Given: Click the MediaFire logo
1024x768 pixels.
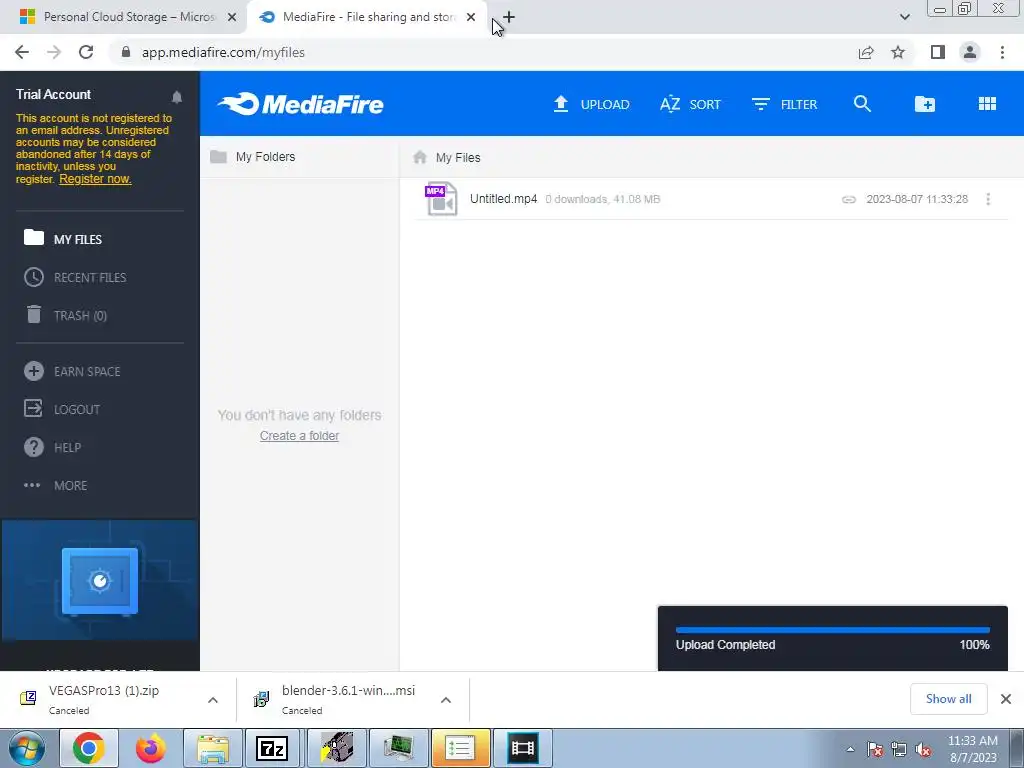Looking at the screenshot, I should [x=300, y=104].
